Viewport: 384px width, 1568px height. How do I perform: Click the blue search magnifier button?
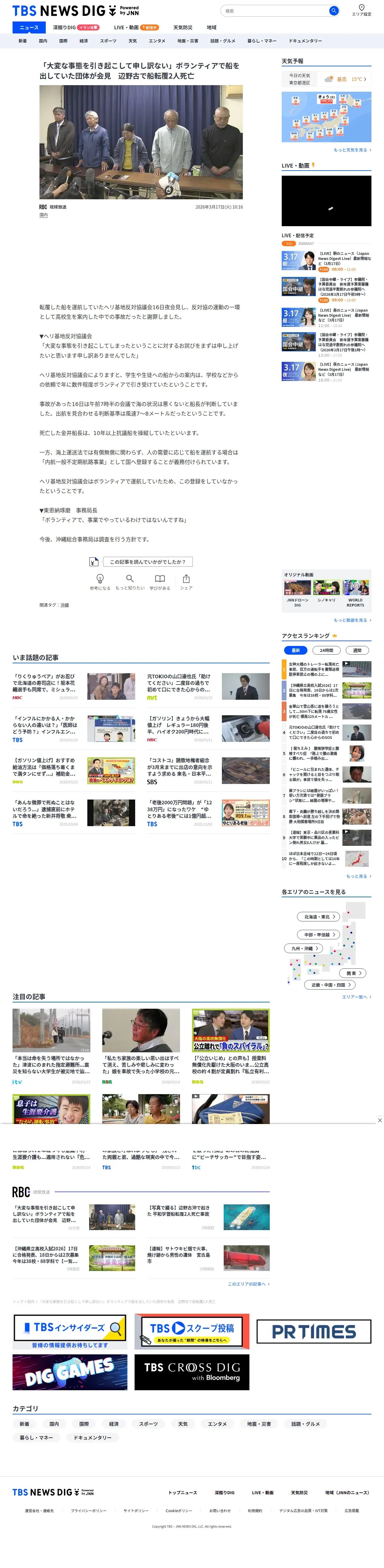[333, 11]
